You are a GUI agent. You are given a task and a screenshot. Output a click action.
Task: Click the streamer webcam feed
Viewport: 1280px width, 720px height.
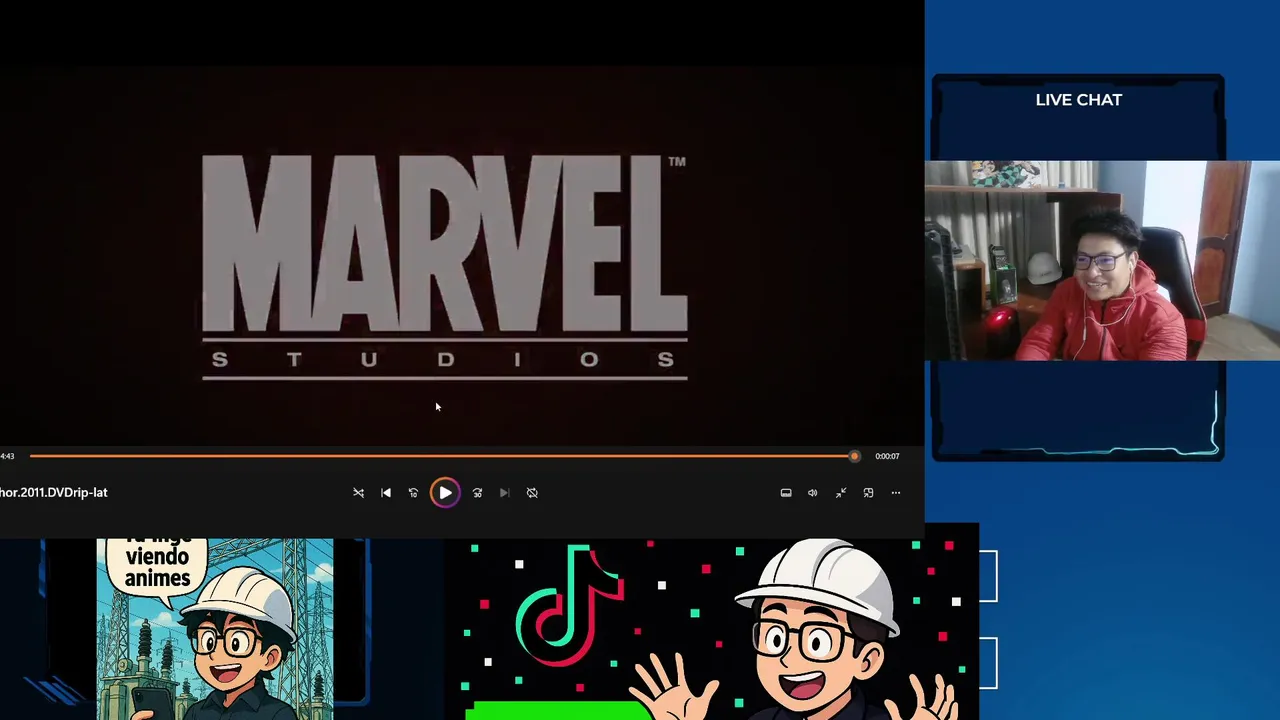point(1102,260)
